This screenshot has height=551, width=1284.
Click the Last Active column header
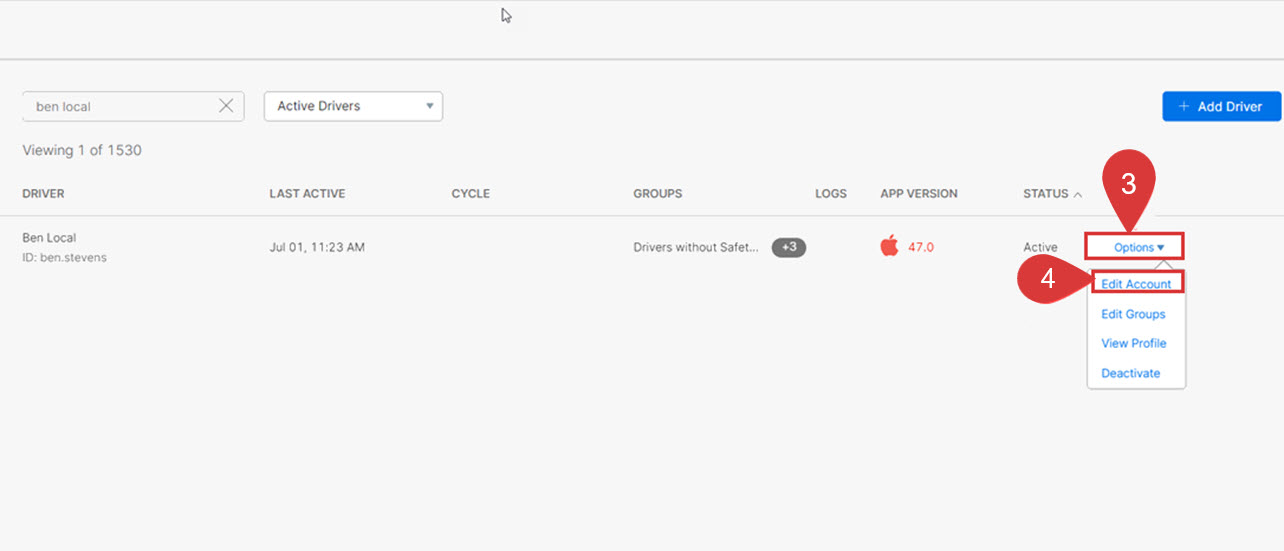tap(307, 194)
